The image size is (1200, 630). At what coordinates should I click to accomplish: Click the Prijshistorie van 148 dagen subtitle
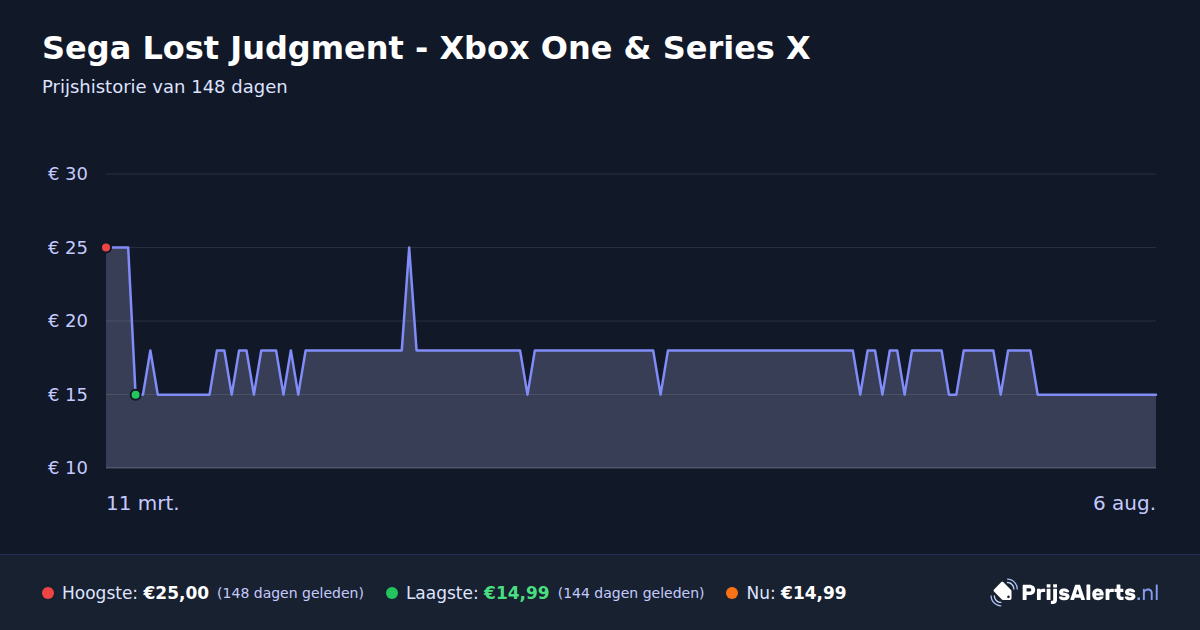coord(165,87)
